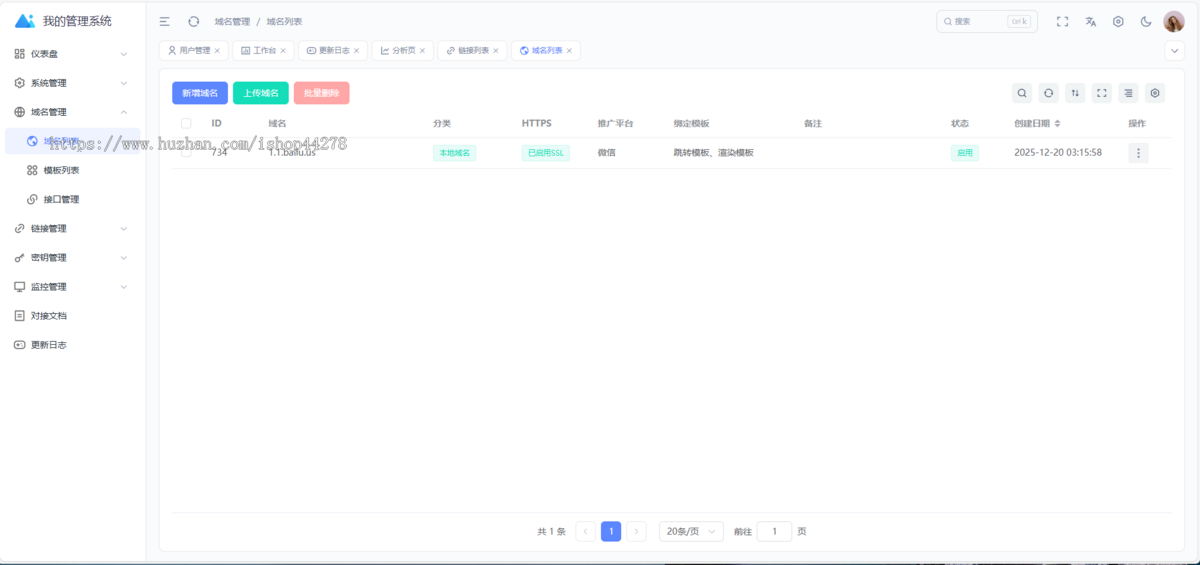
Task: Focus the 搜索 search box
Action: [987, 21]
